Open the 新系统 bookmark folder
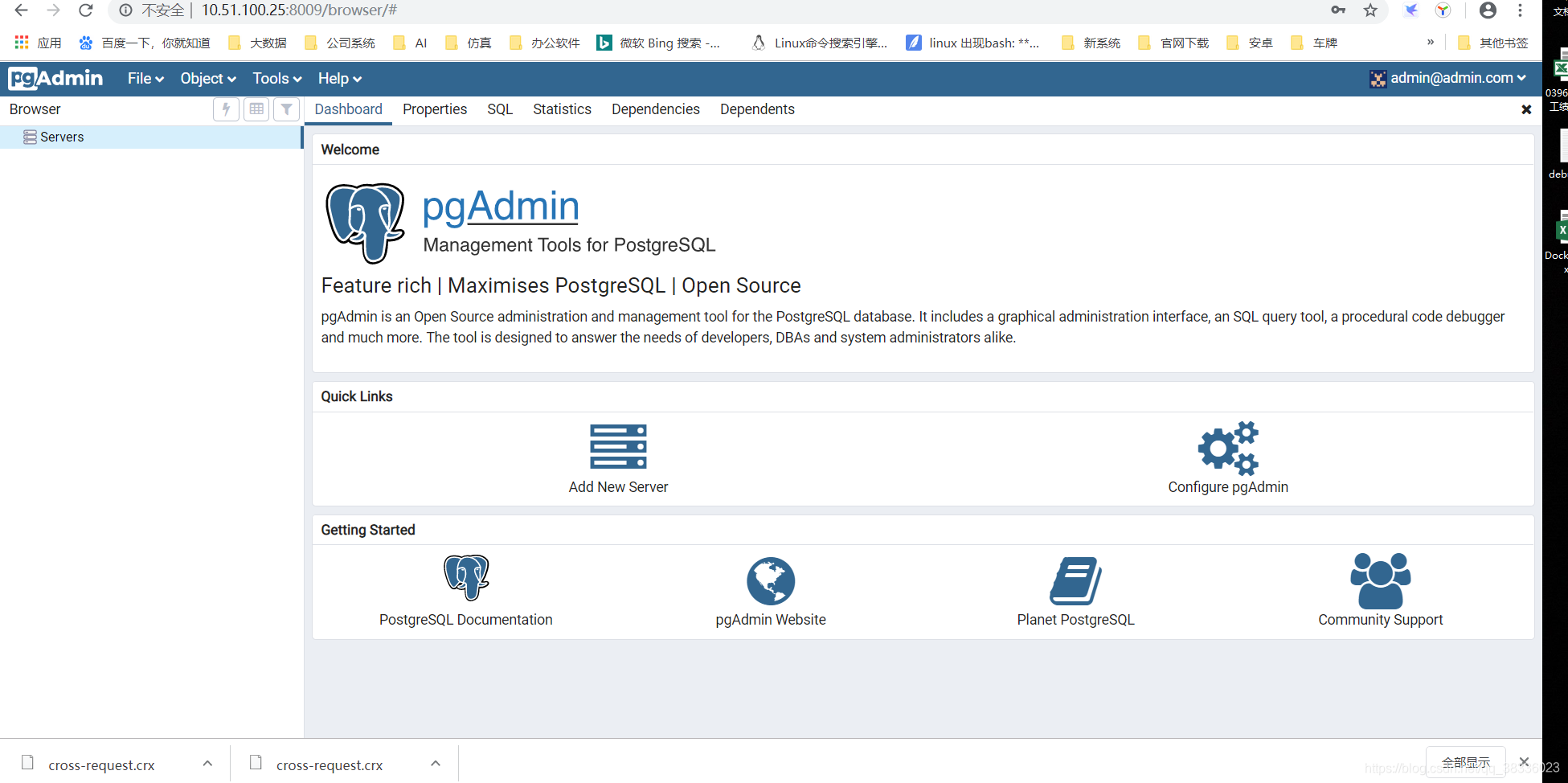1568x783 pixels. tap(1091, 43)
